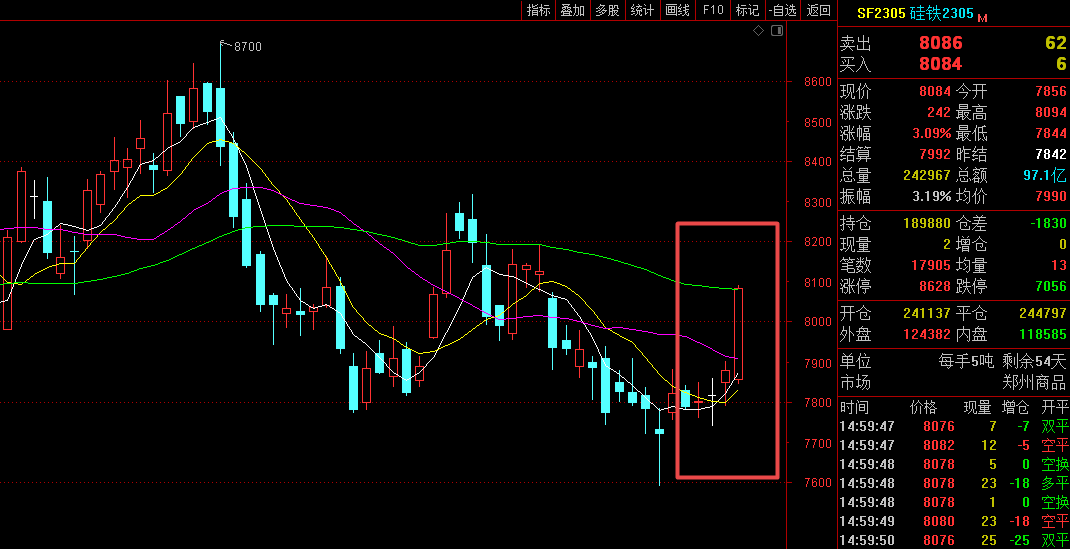This screenshot has height=549, width=1070.
Task: Click the 卖出 ask price 8086
Action: [x=940, y=43]
